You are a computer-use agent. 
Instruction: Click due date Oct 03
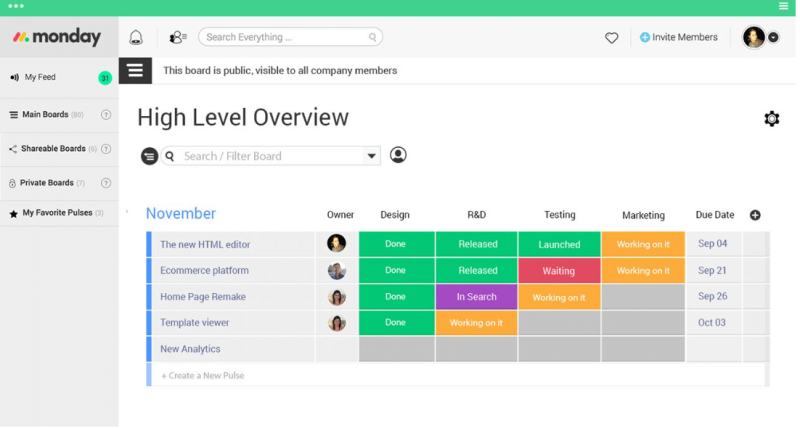(712, 322)
